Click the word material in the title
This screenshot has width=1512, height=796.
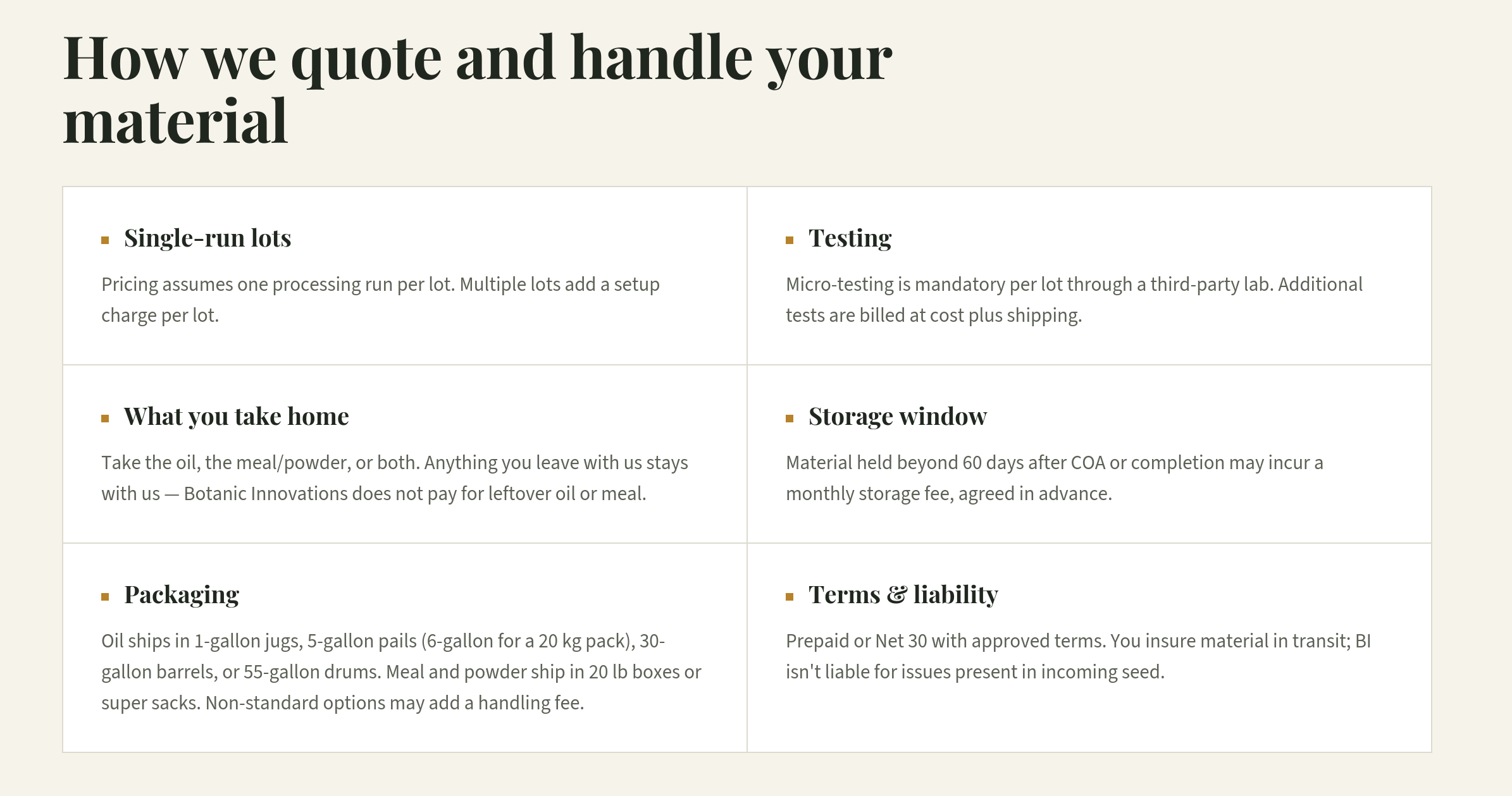coord(175,121)
